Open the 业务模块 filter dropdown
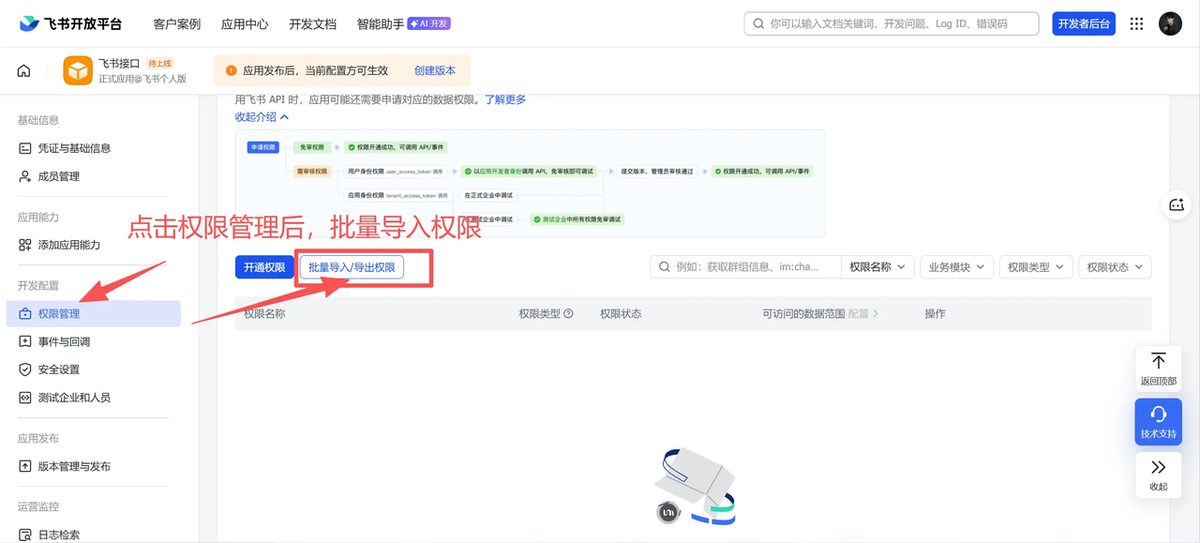 coord(957,267)
